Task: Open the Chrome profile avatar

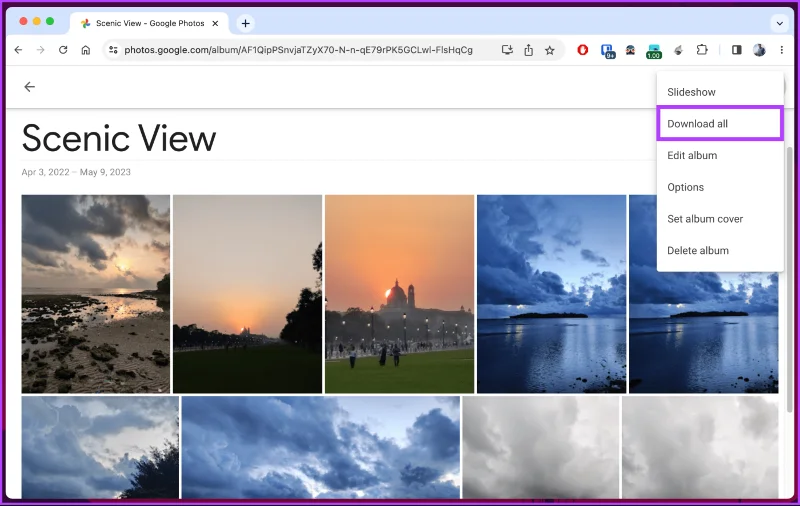Action: (759, 50)
